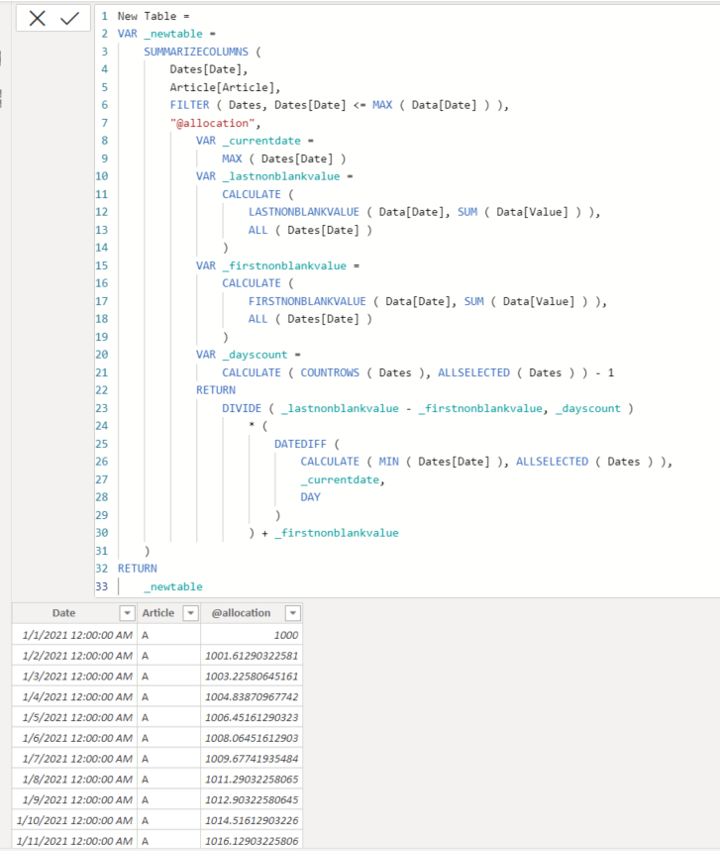Click the final RETURN keyword on line 32

coord(137,568)
